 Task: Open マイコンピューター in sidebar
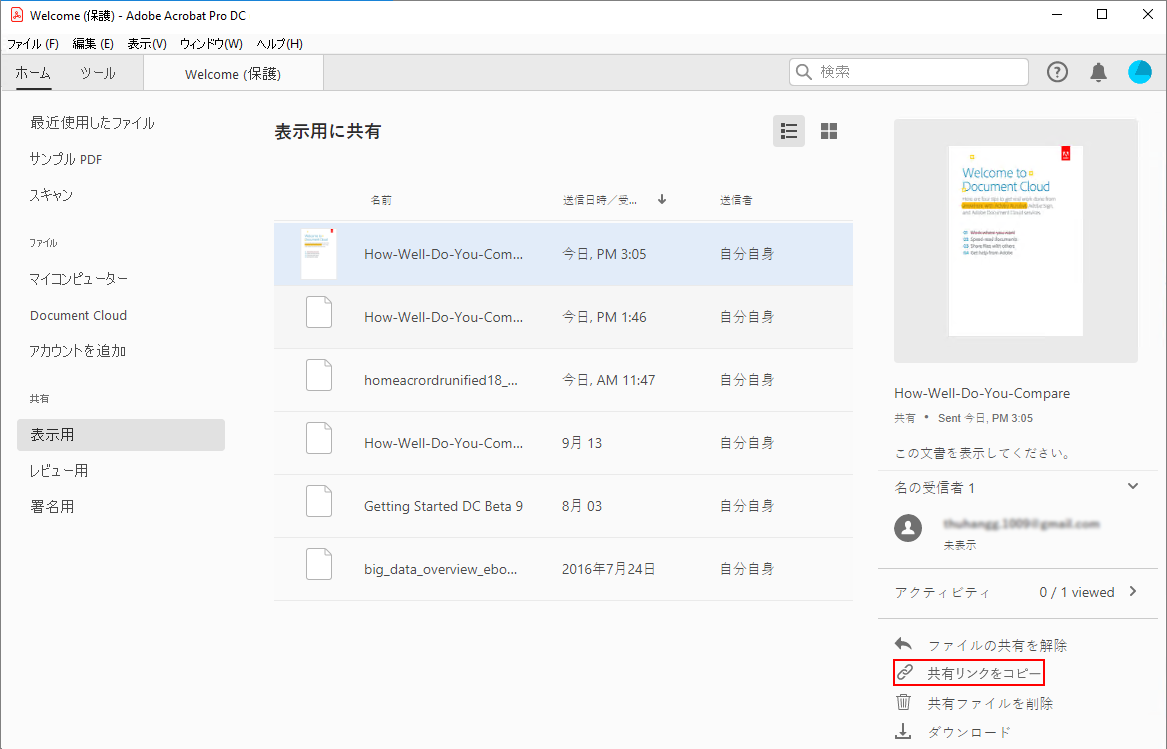pos(78,278)
